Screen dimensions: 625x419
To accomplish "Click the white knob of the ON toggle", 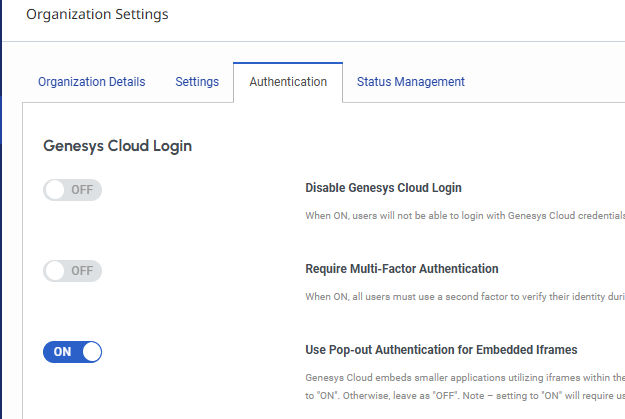I will [x=91, y=352].
